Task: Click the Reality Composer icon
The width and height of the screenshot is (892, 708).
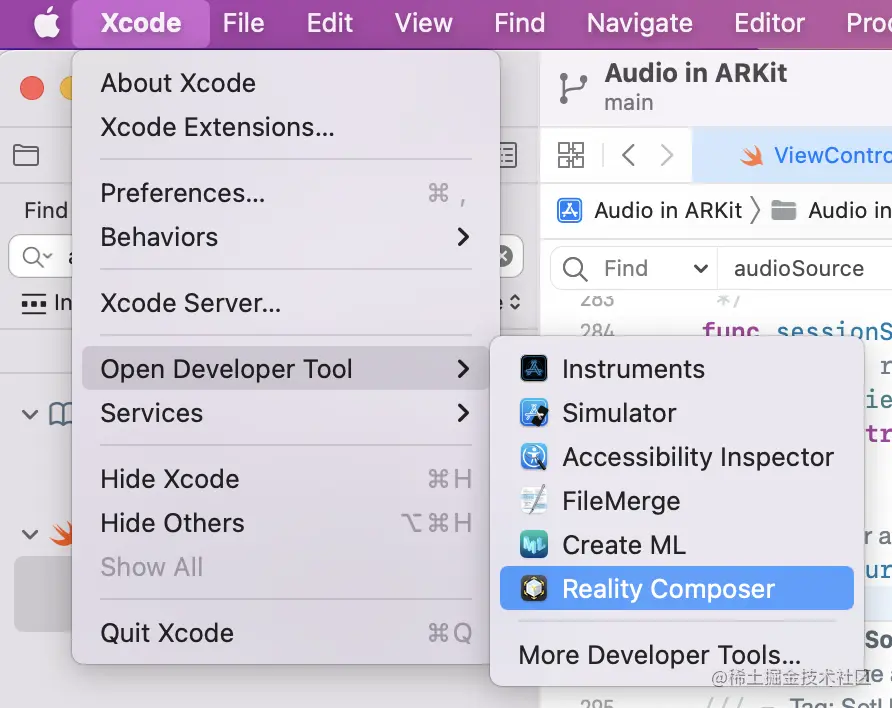Action: click(x=534, y=589)
